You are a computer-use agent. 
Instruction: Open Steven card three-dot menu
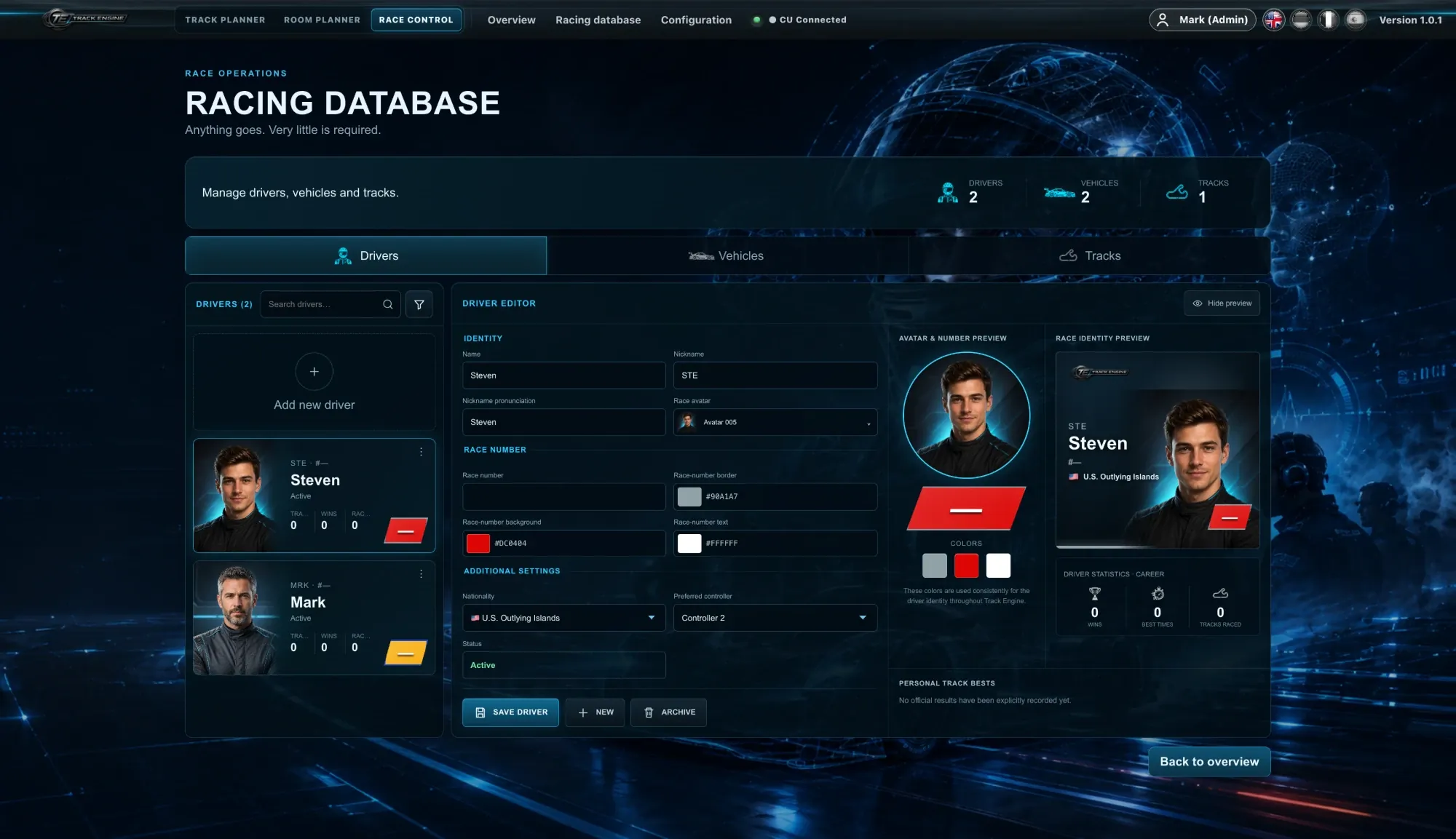pyautogui.click(x=421, y=452)
